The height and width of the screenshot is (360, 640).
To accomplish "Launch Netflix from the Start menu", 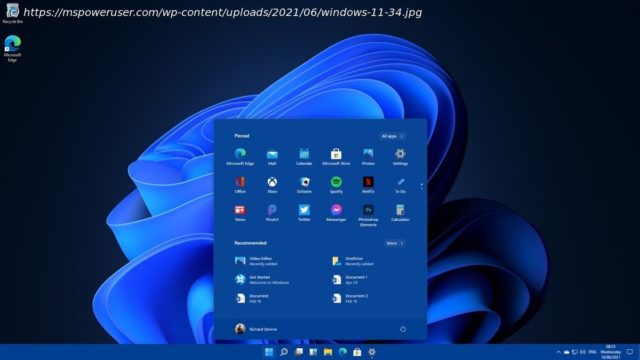I will click(x=368, y=184).
